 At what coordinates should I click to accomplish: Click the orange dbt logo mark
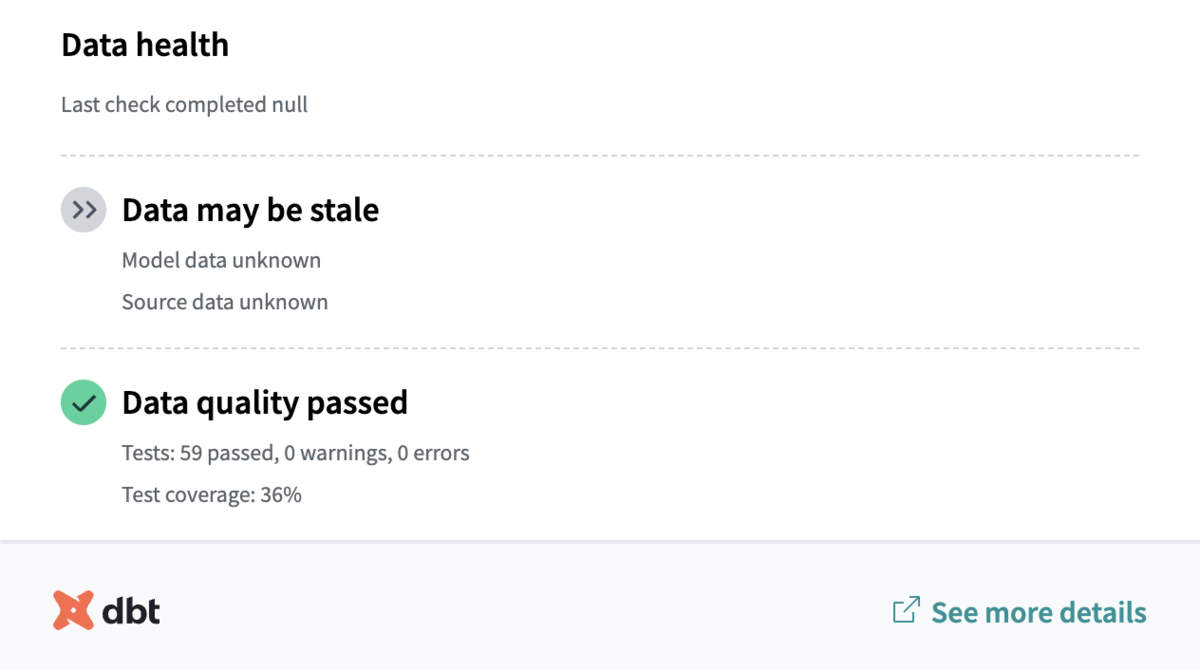[73, 611]
